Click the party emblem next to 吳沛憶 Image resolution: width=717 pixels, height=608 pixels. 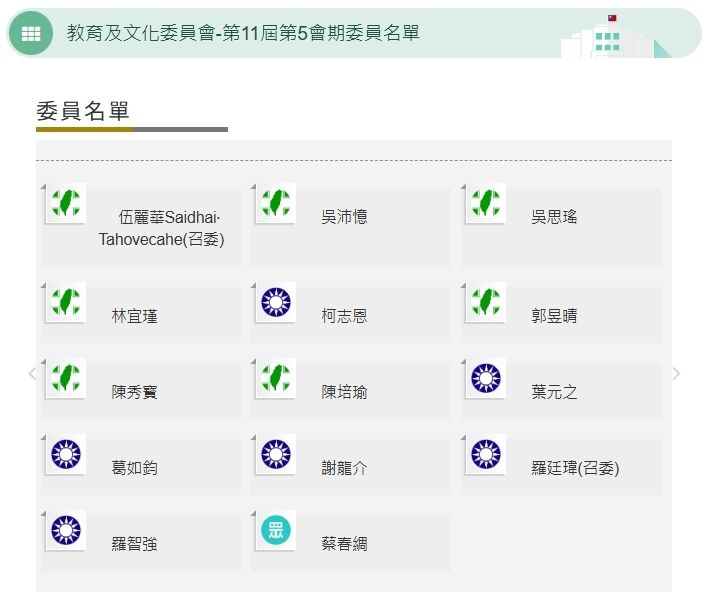(276, 203)
